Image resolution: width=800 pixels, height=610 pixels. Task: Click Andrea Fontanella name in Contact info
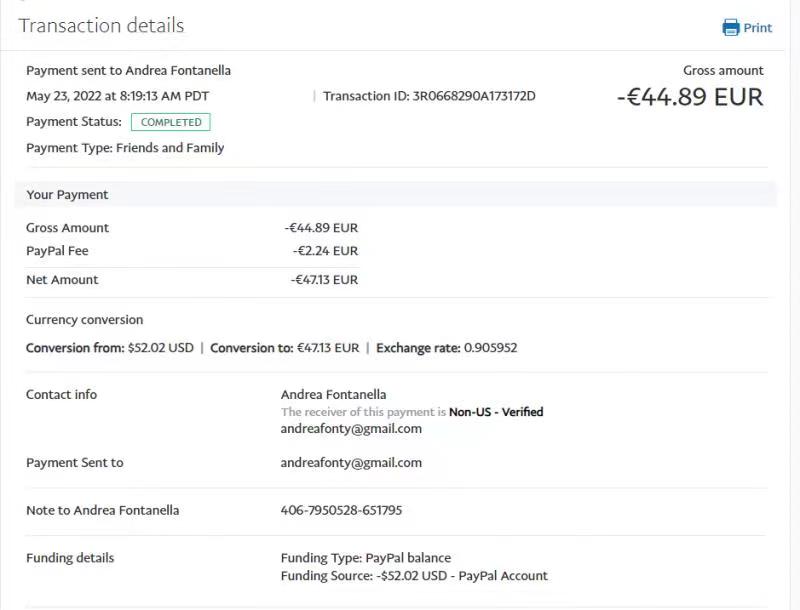333,394
